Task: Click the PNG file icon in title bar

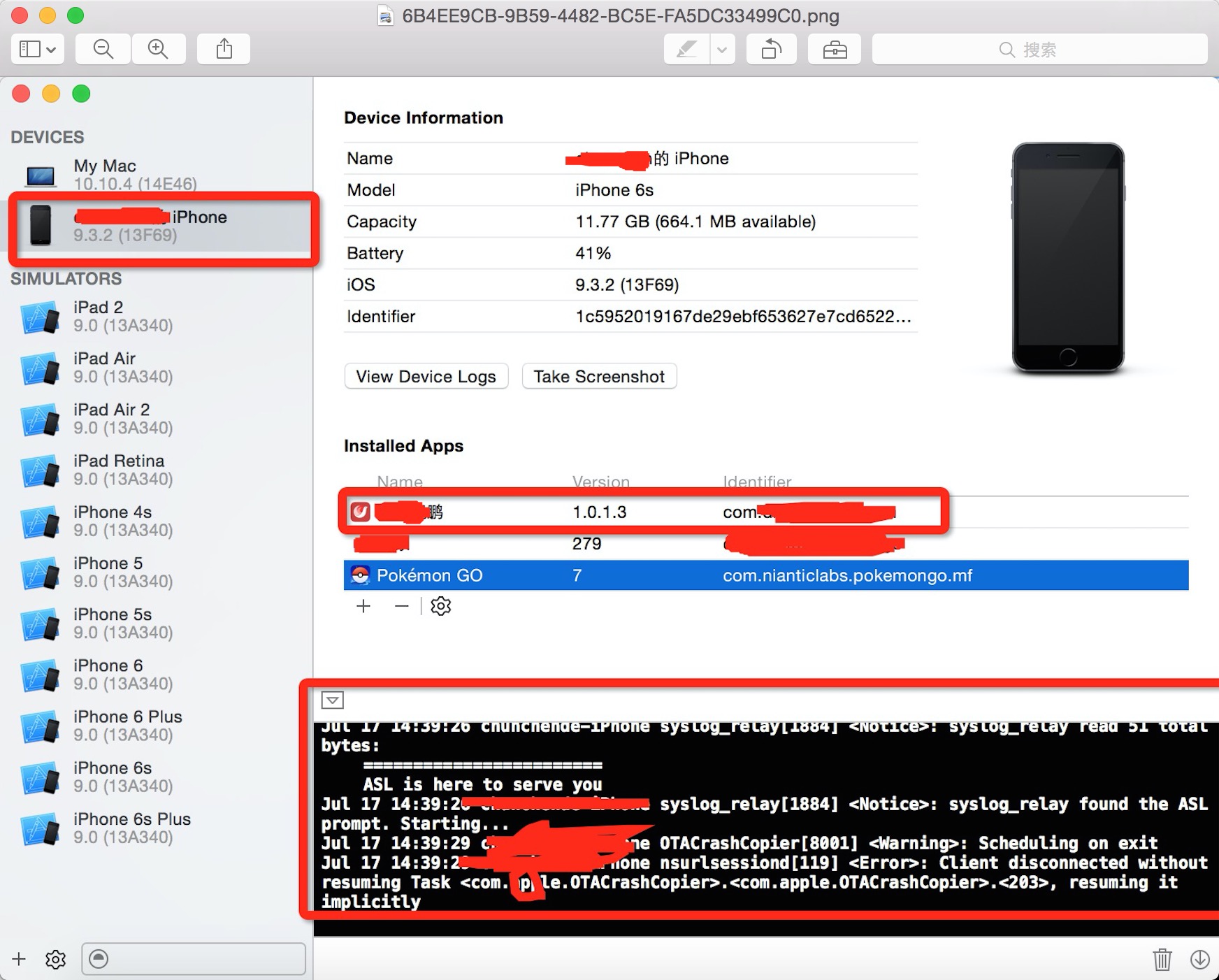Action: tap(385, 15)
